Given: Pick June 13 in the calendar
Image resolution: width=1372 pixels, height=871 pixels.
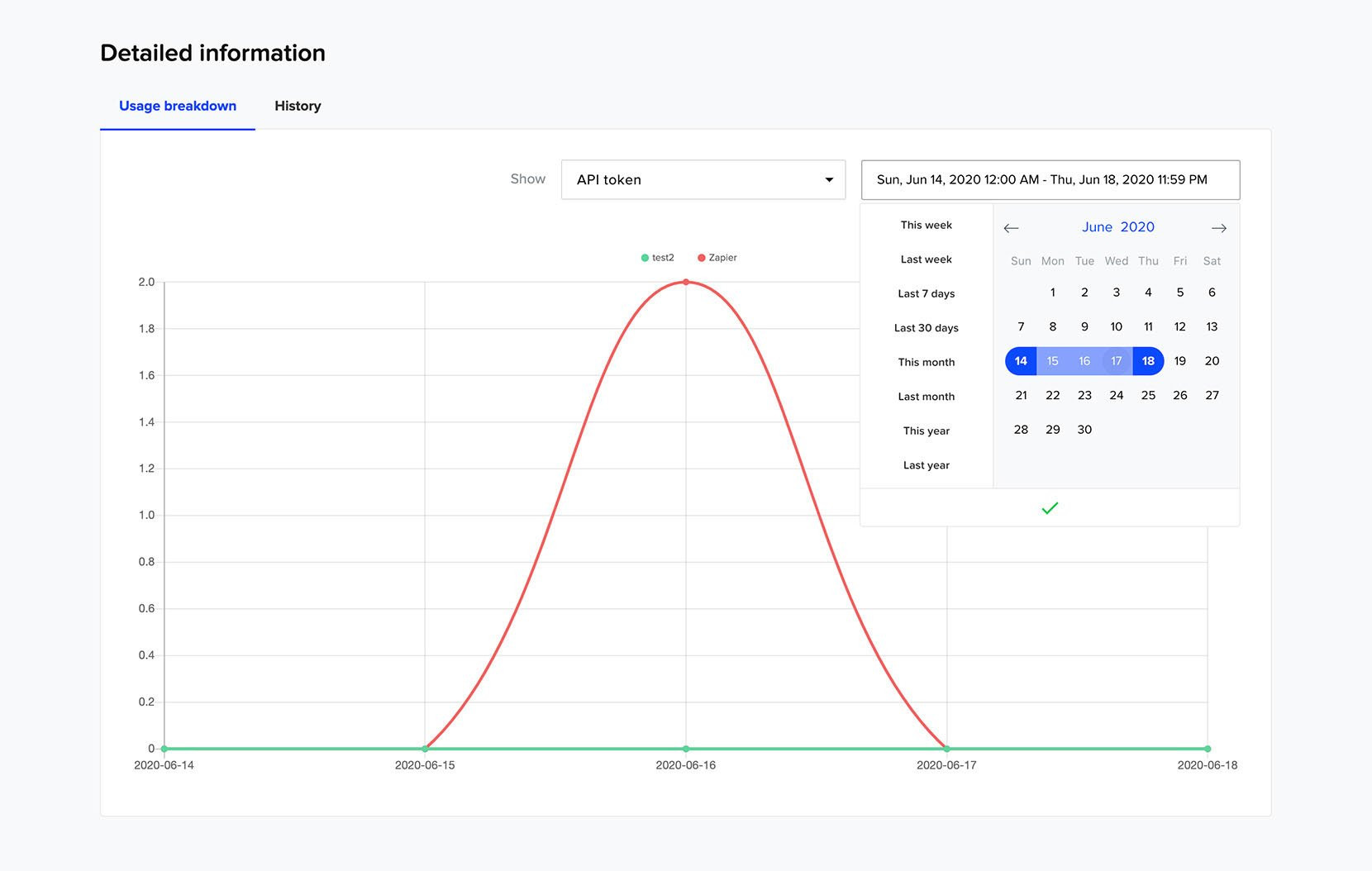Looking at the screenshot, I should (1212, 326).
